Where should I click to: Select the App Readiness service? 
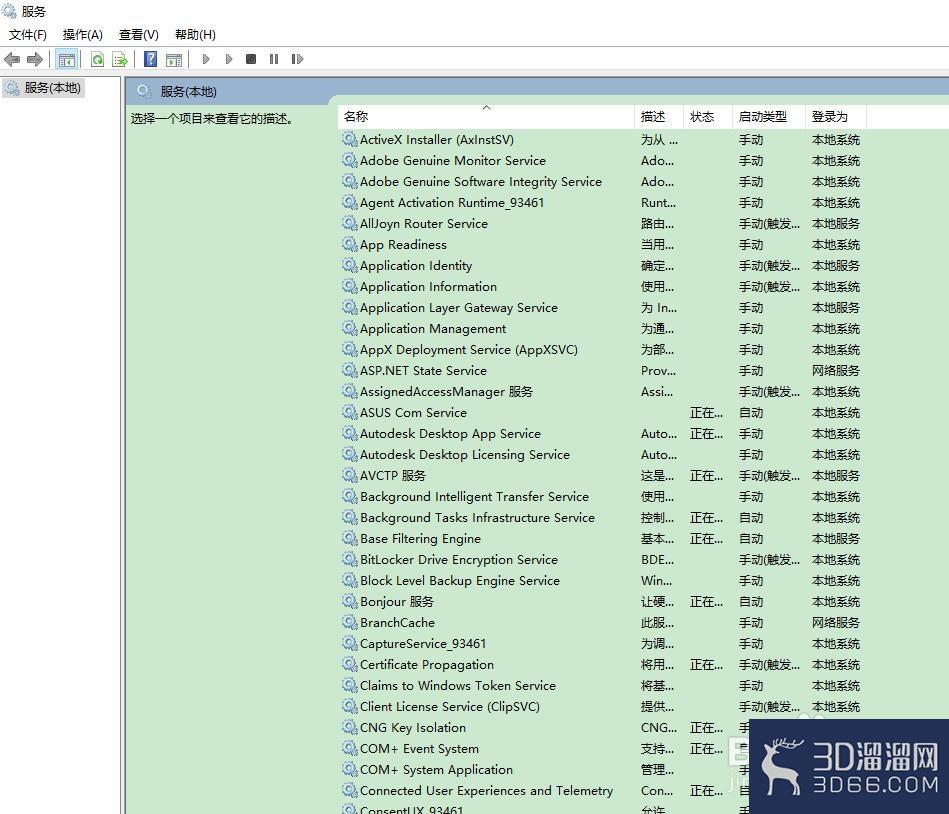(x=403, y=245)
